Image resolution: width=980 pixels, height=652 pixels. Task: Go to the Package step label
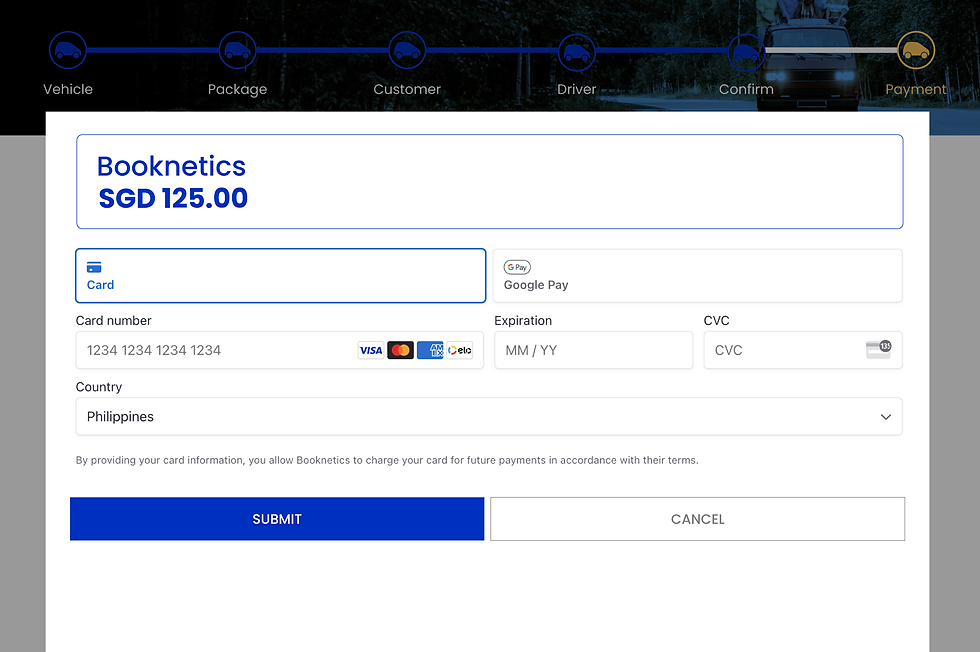(238, 89)
